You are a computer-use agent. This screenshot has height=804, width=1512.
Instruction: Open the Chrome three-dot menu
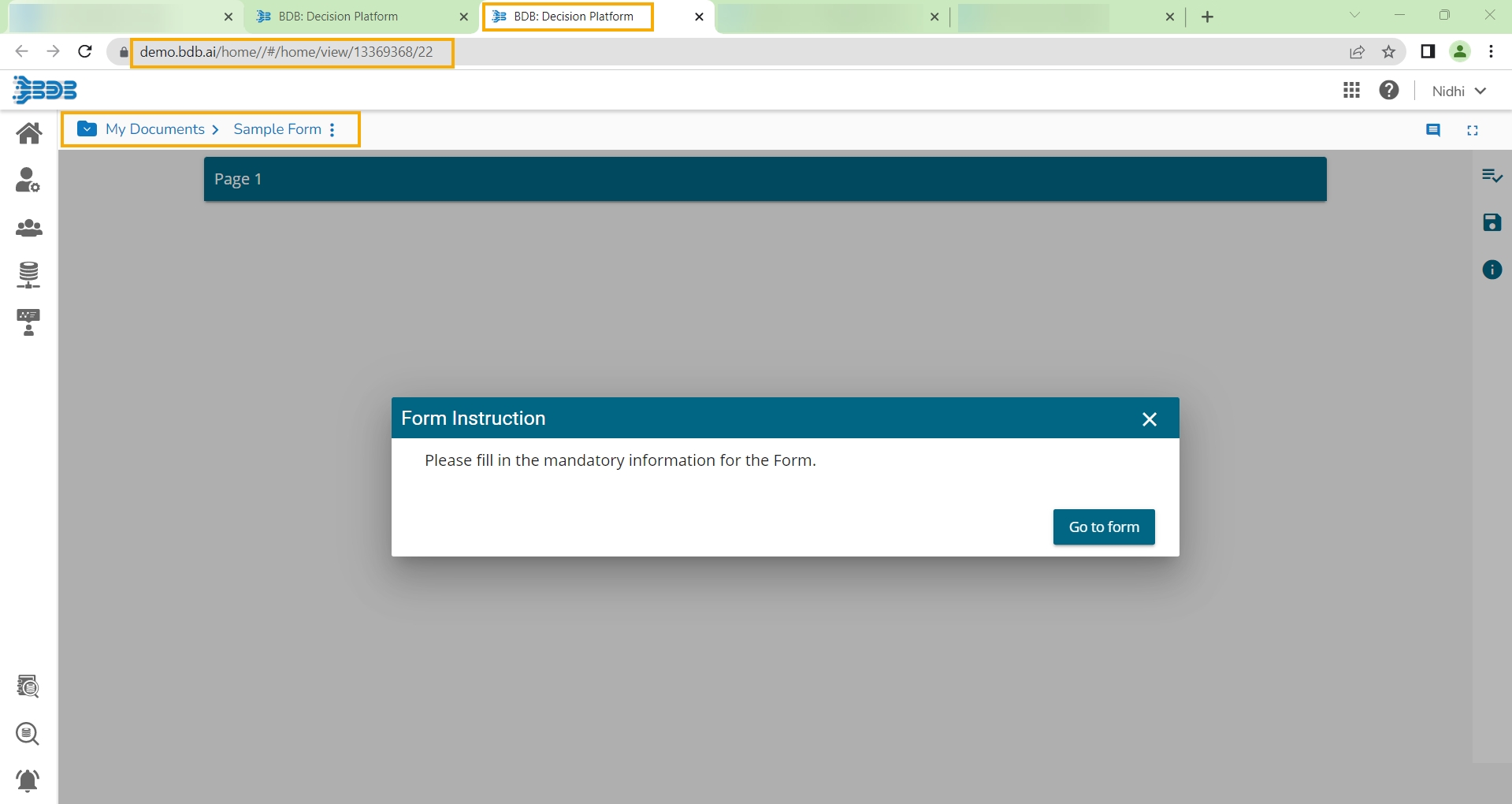tap(1492, 52)
